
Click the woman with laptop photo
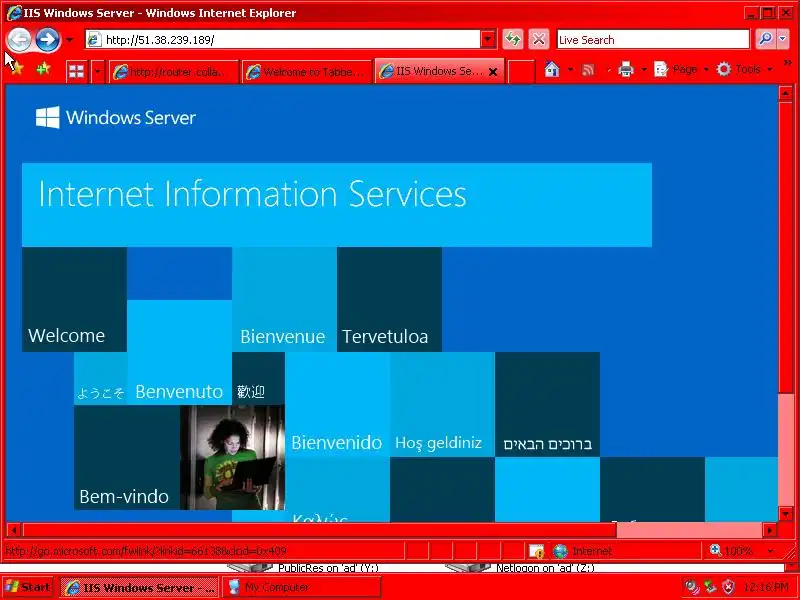pos(233,457)
